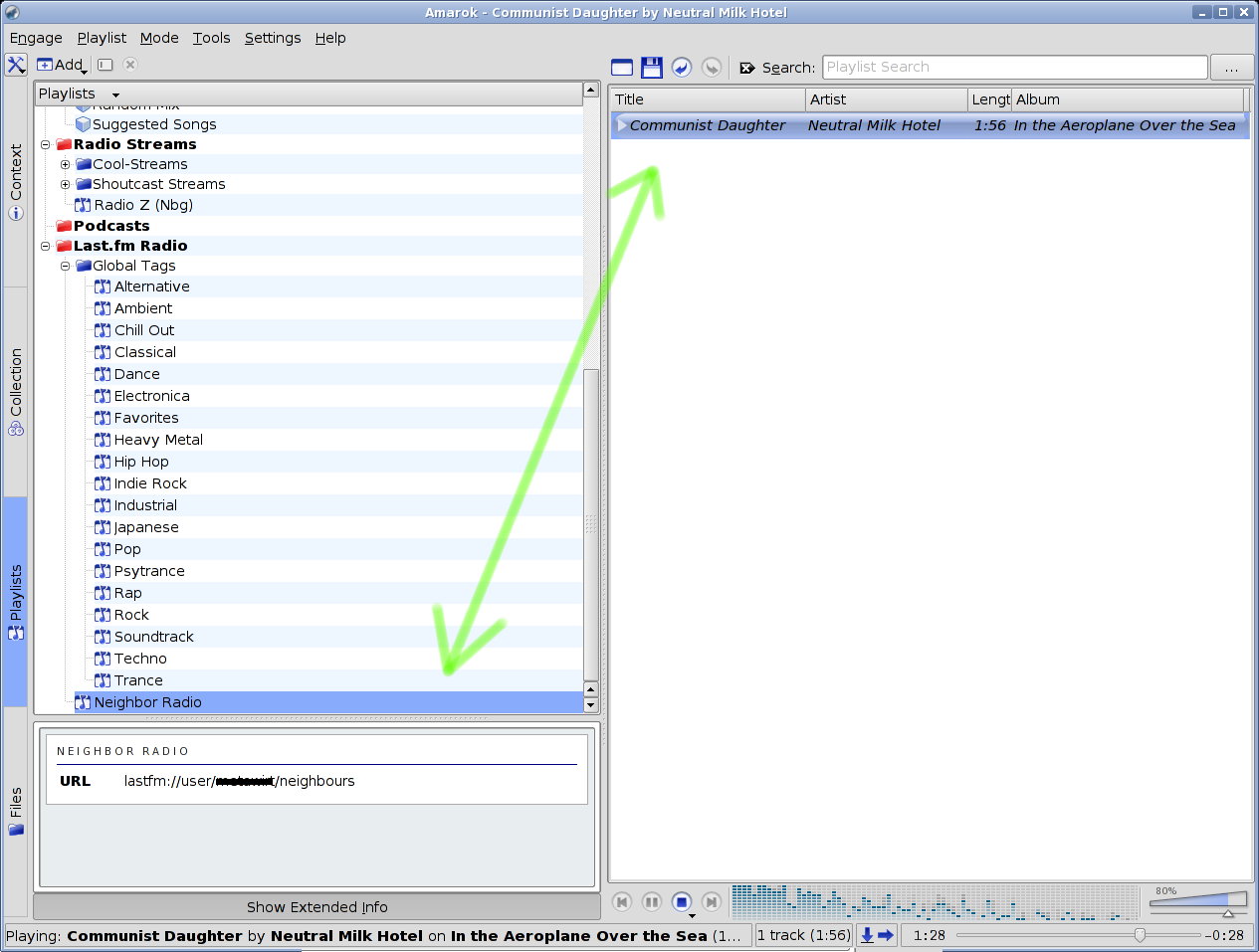The width and height of the screenshot is (1259, 952).
Task: Open the configure tools icon menu
Action: [16, 65]
